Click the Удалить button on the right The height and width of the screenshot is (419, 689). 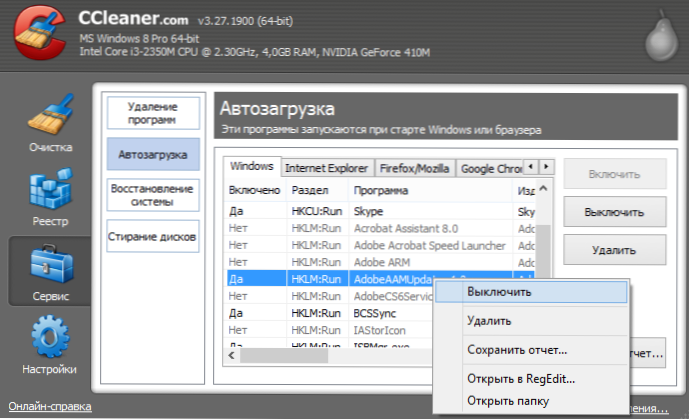[x=614, y=250]
